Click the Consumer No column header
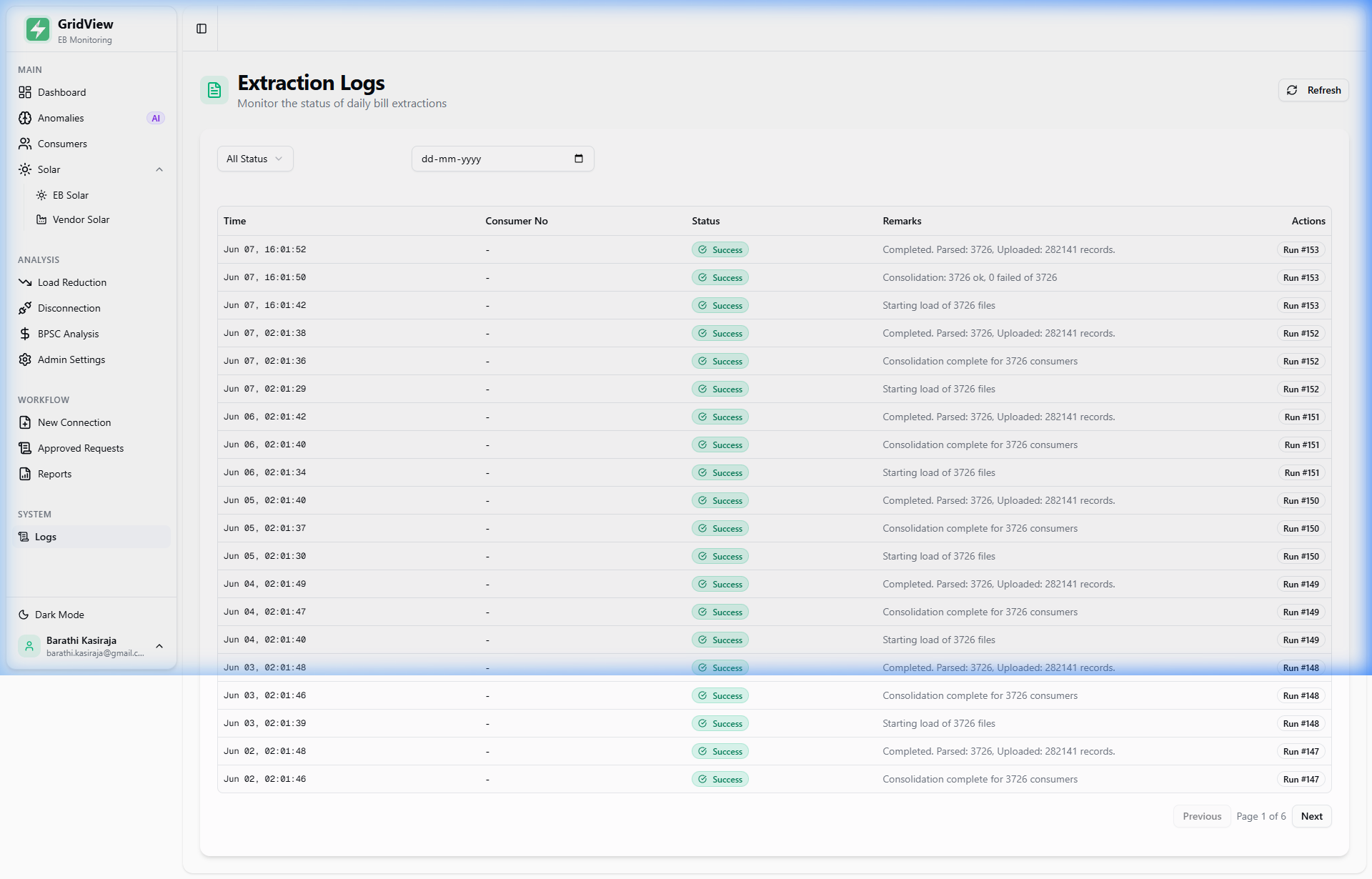 tap(517, 221)
